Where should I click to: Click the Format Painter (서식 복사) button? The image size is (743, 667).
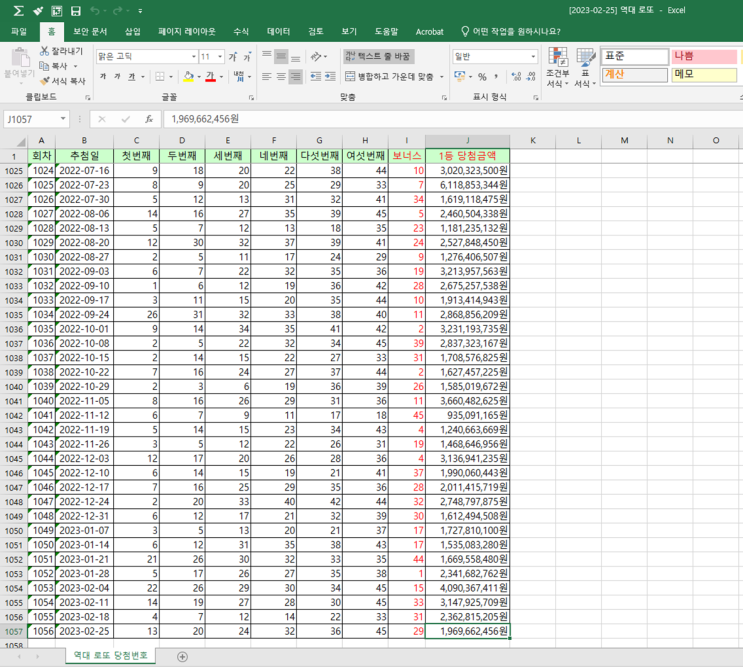point(63,81)
